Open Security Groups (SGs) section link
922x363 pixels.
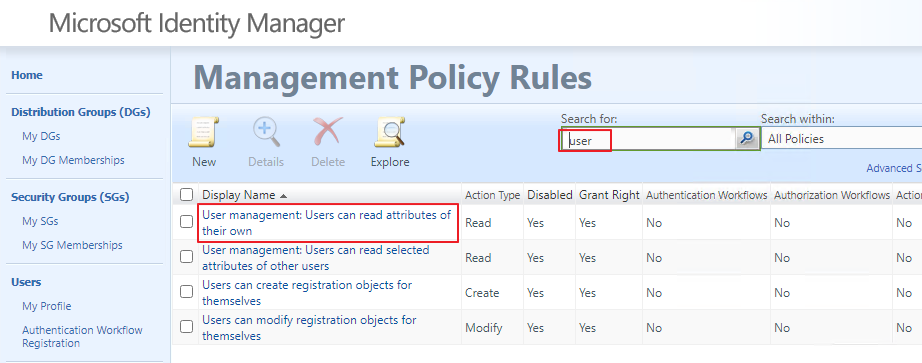tap(70, 197)
